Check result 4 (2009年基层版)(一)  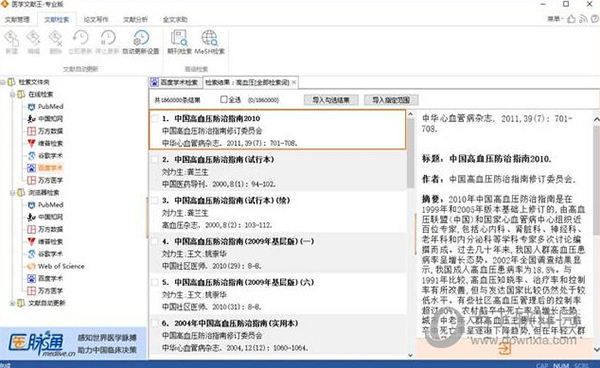[155, 241]
